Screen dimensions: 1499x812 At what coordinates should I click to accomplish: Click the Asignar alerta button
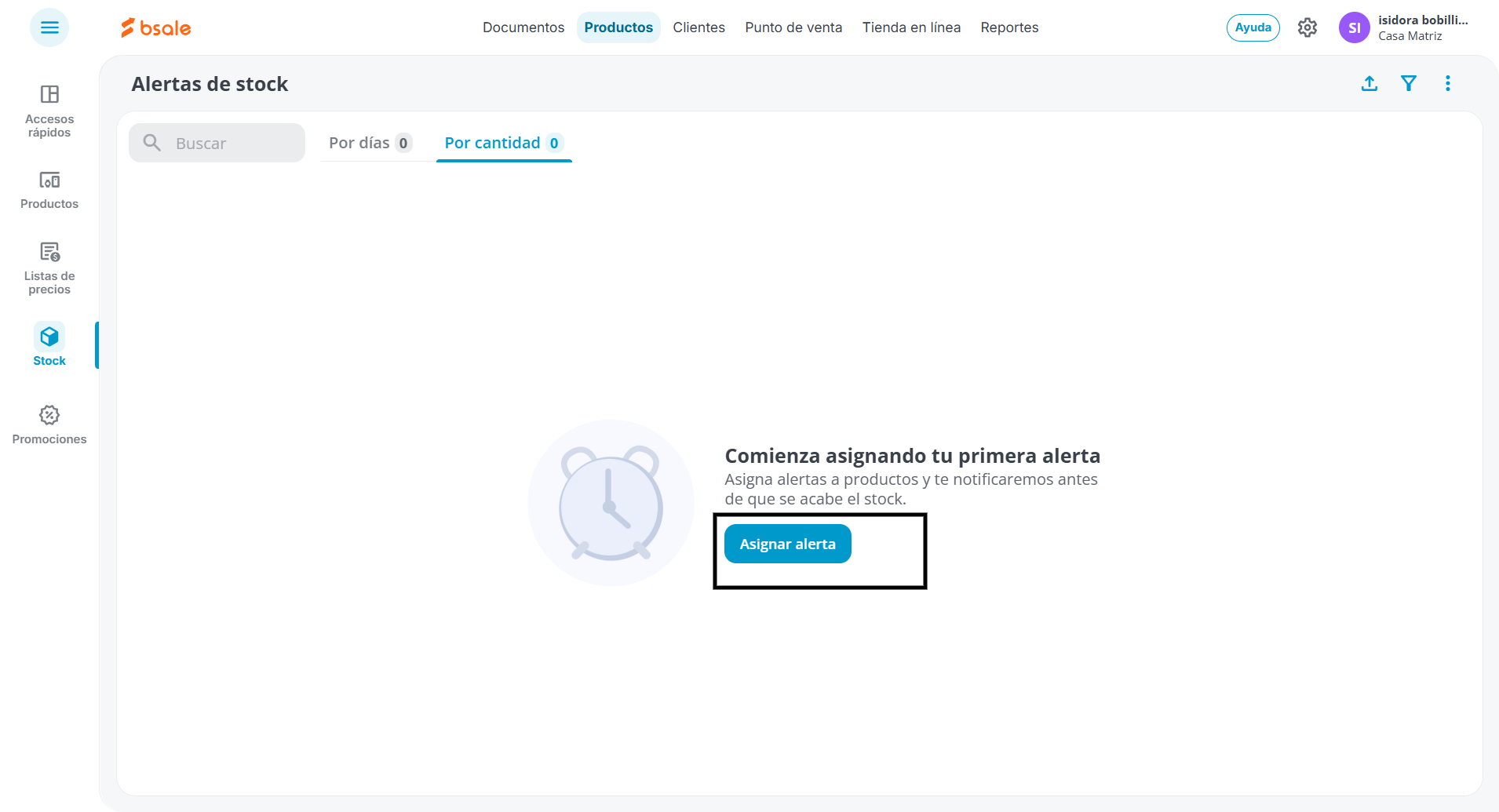click(x=788, y=544)
